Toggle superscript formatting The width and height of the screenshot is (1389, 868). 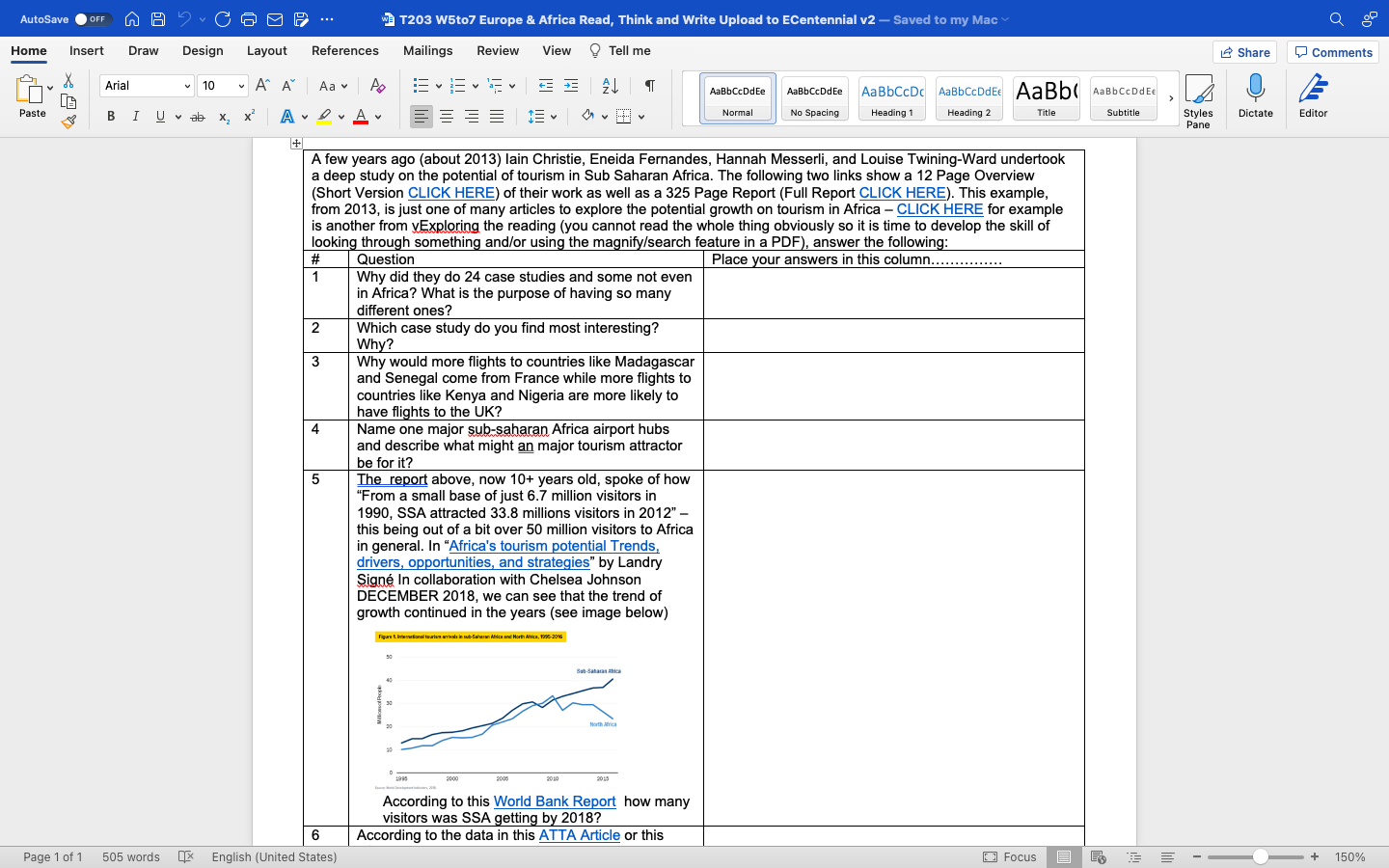click(249, 117)
